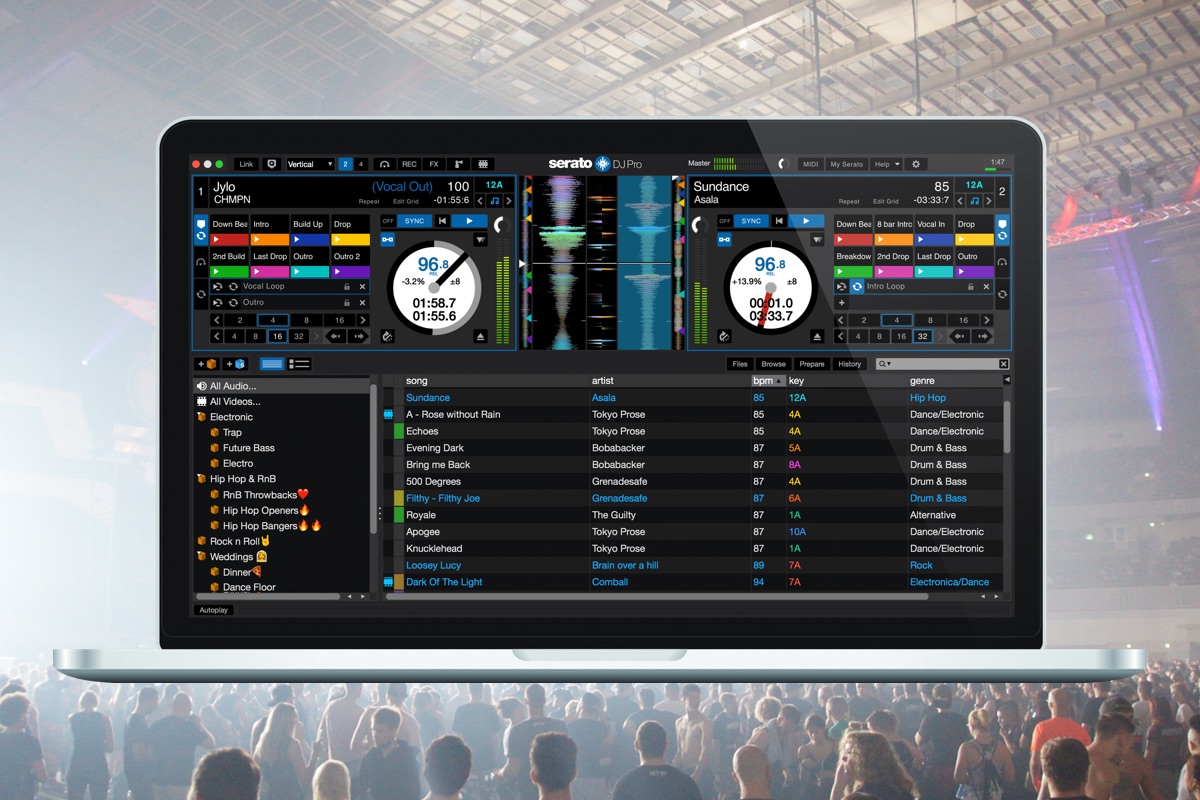
Task: Collapse the library column chooser arrow
Action: pyautogui.click(x=1006, y=380)
